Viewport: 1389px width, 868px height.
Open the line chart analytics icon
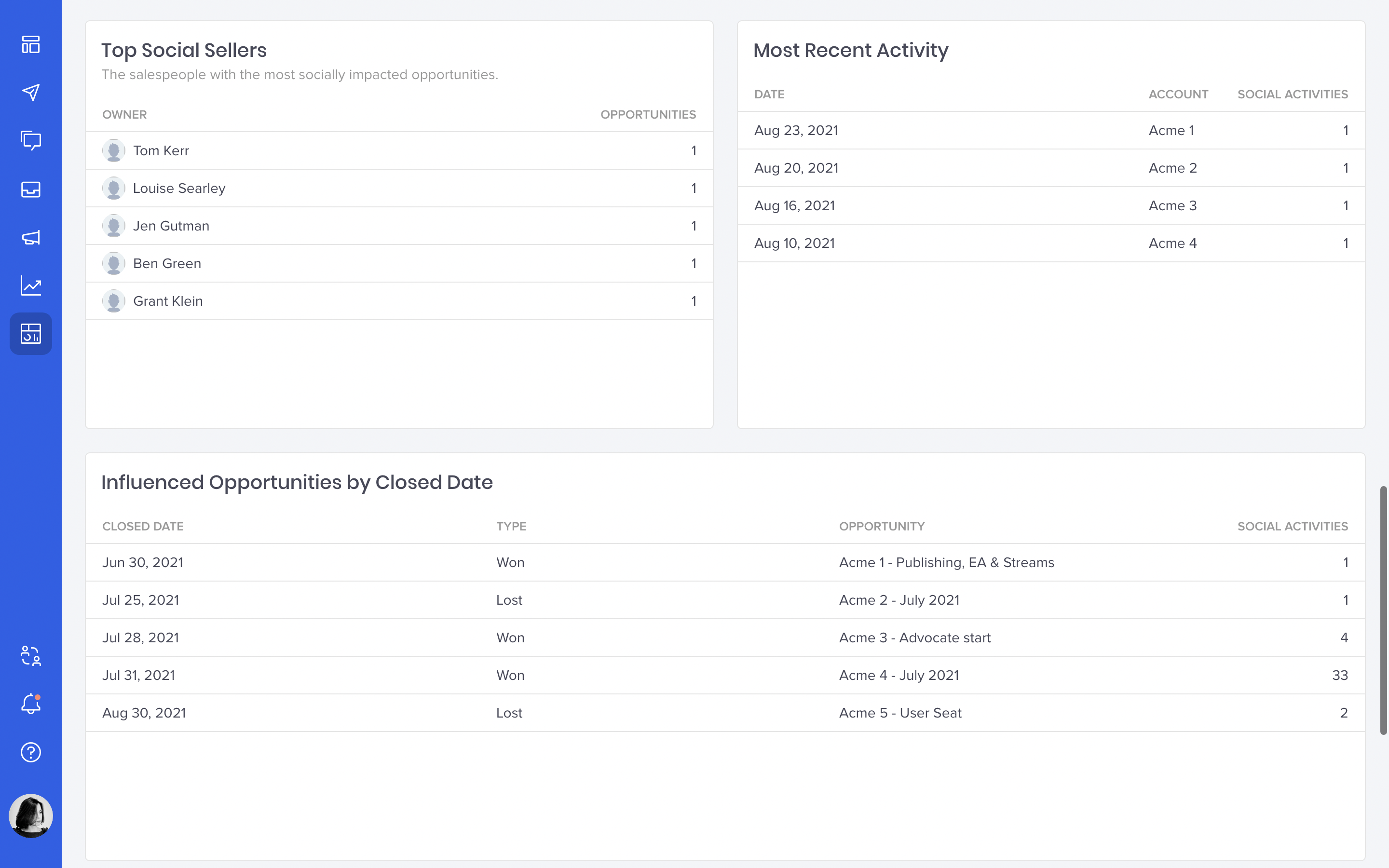pos(30,285)
